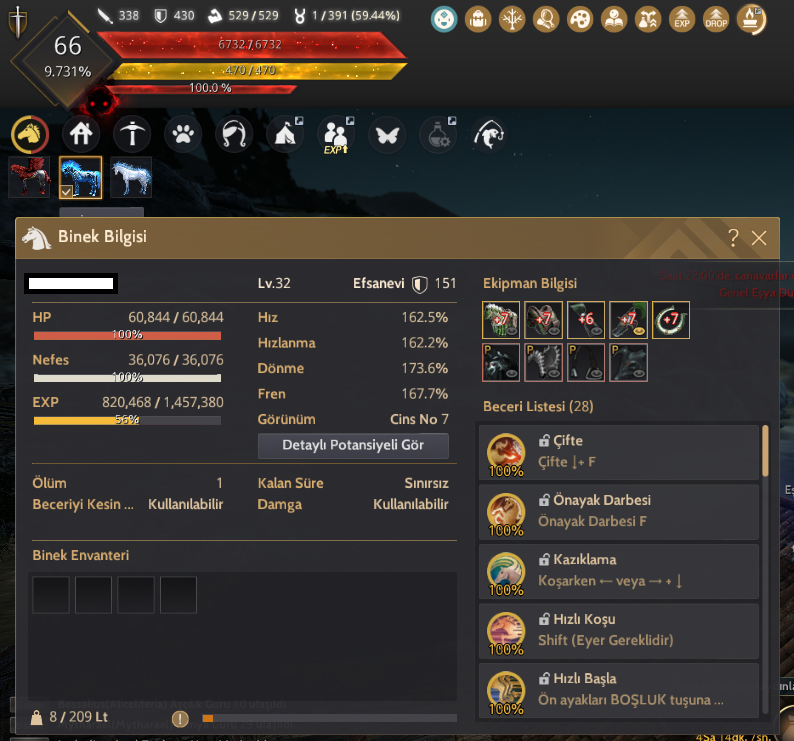Screen dimensions: 794x741
Task: Select the red winged horse thumbnail
Action: point(29,177)
